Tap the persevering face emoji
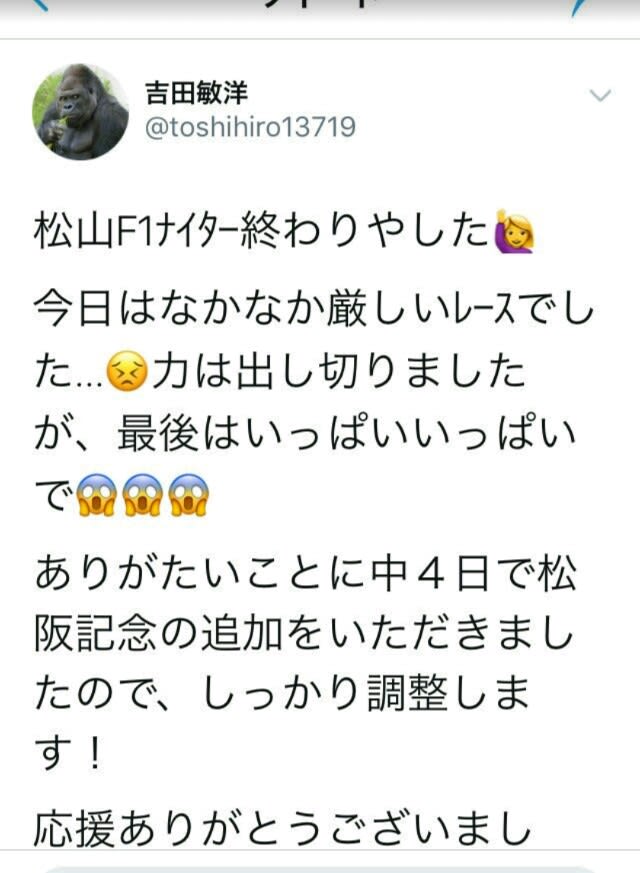 (x=127, y=371)
